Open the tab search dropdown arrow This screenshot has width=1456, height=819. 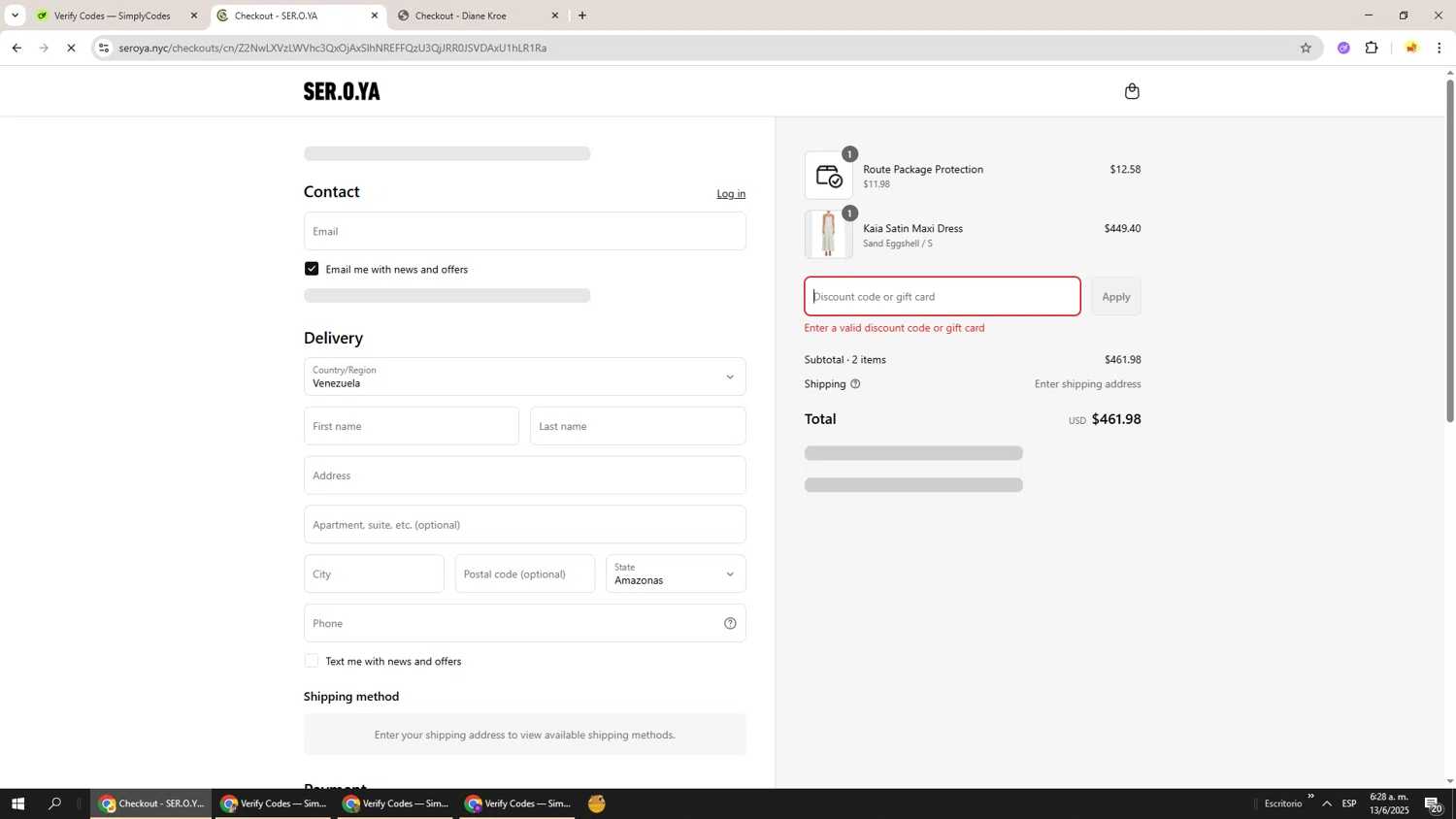point(15,16)
